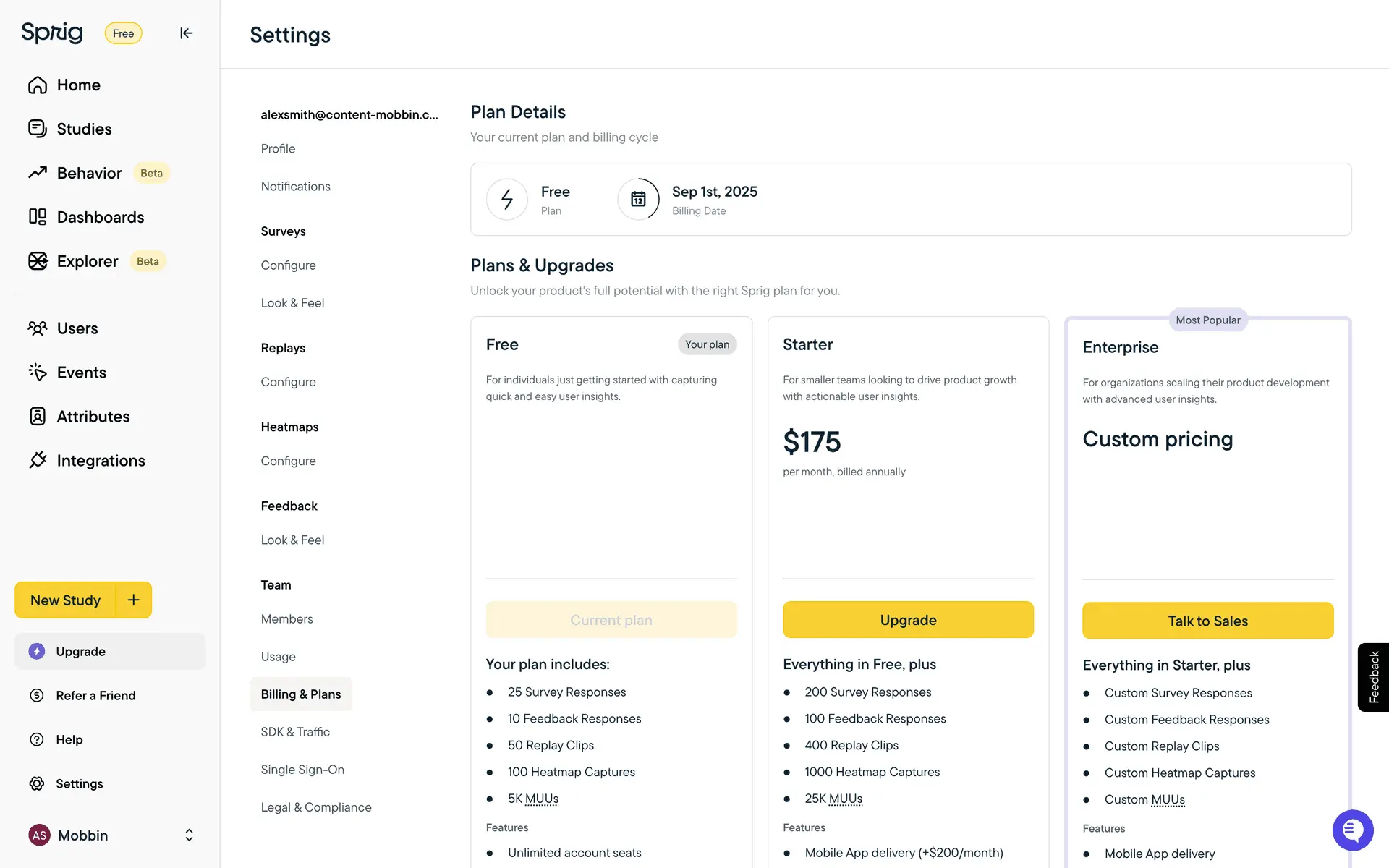
Task: Click the plus icon beside New Study
Action: (134, 600)
